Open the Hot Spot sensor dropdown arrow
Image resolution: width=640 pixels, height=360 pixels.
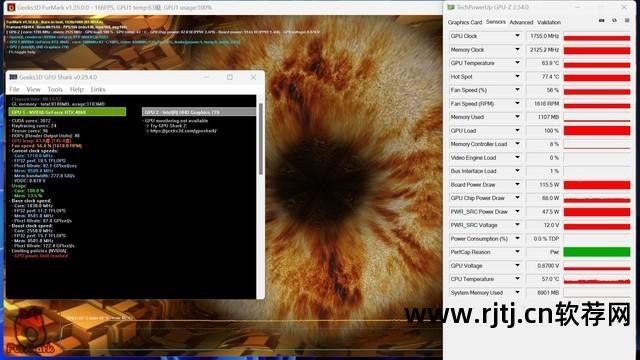pos(517,76)
